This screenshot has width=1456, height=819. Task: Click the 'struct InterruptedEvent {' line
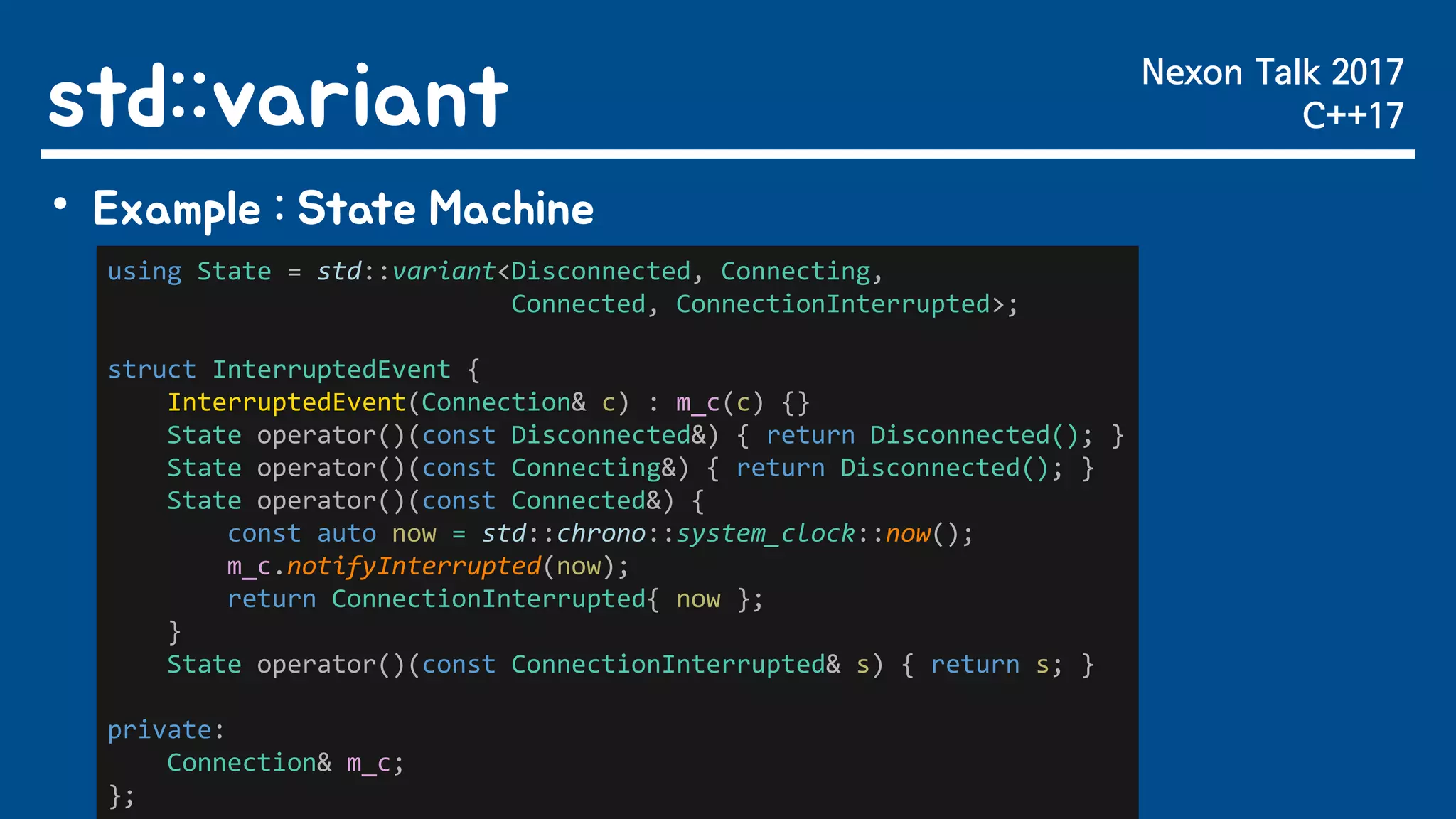[294, 370]
